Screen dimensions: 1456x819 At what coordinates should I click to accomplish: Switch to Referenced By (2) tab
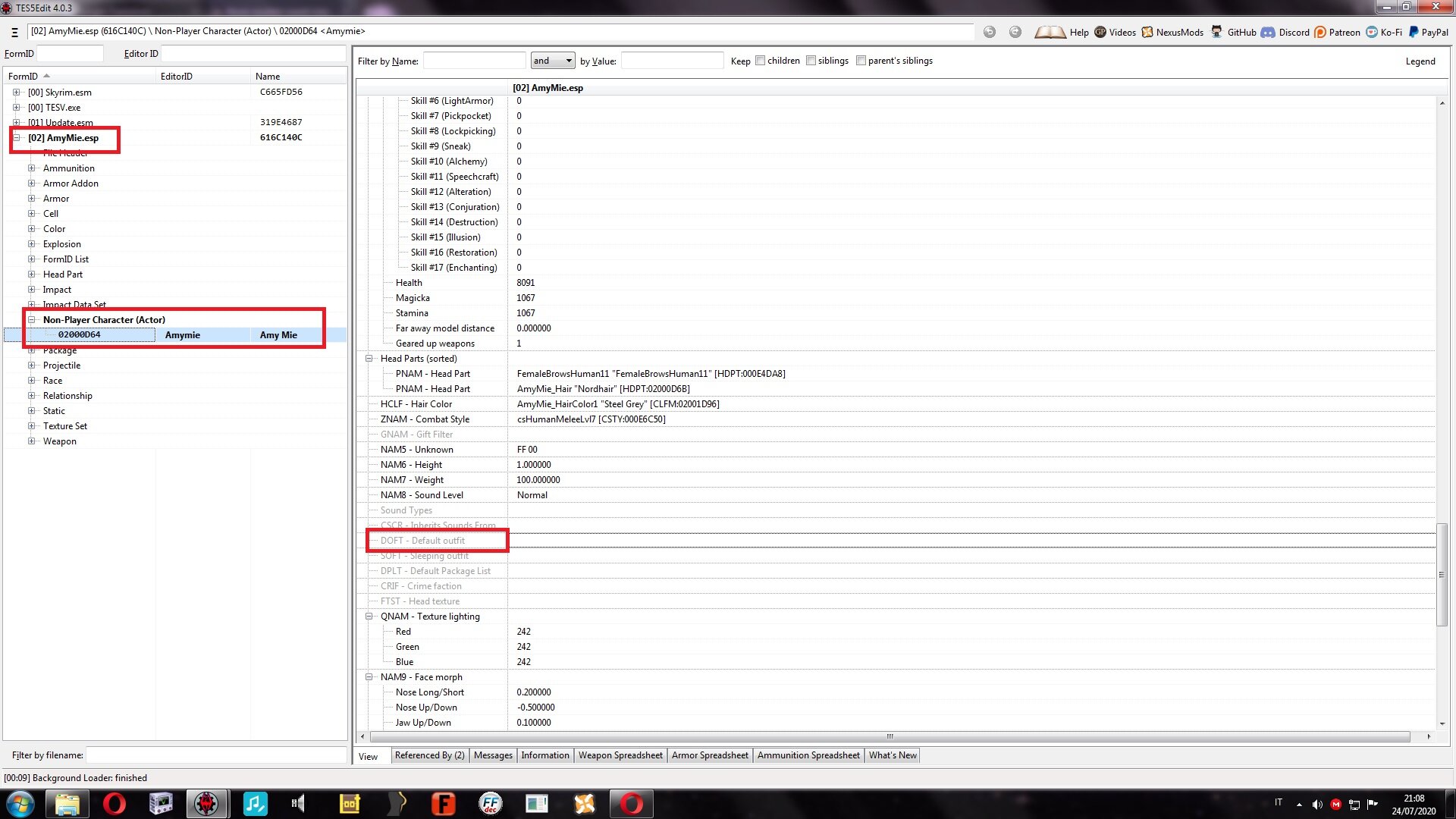pyautogui.click(x=429, y=755)
